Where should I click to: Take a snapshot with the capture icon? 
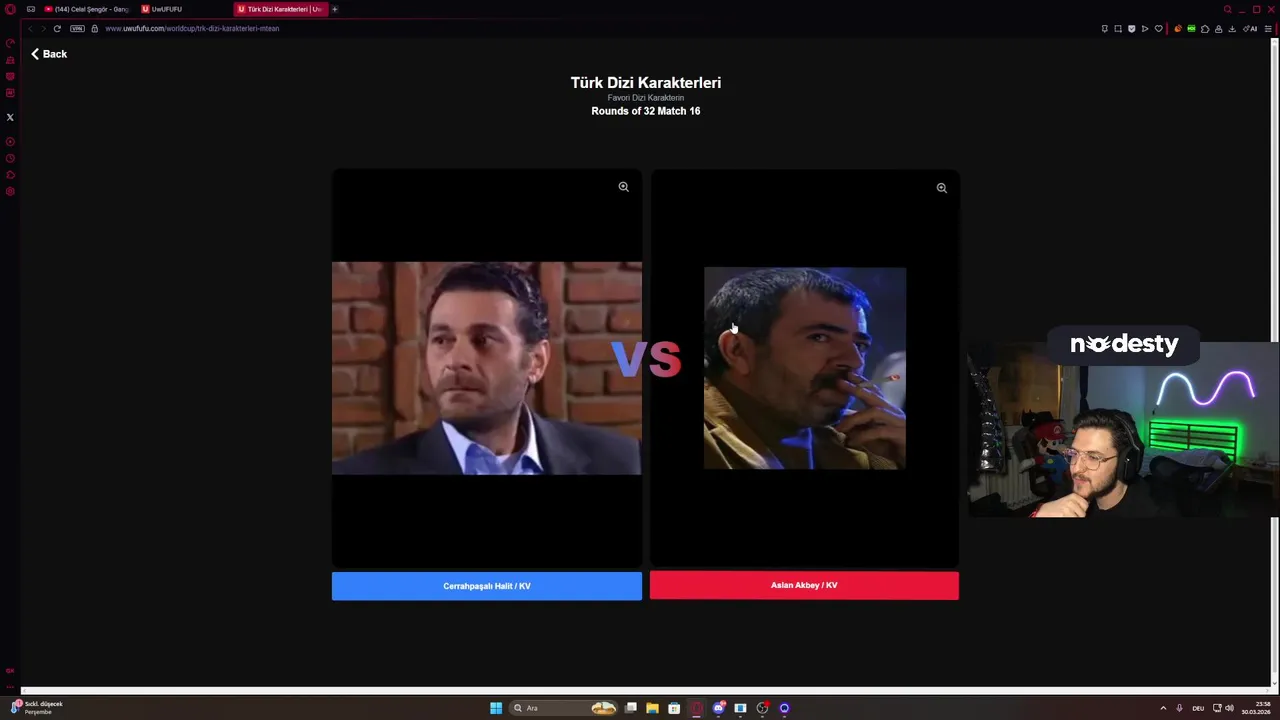(x=1118, y=29)
